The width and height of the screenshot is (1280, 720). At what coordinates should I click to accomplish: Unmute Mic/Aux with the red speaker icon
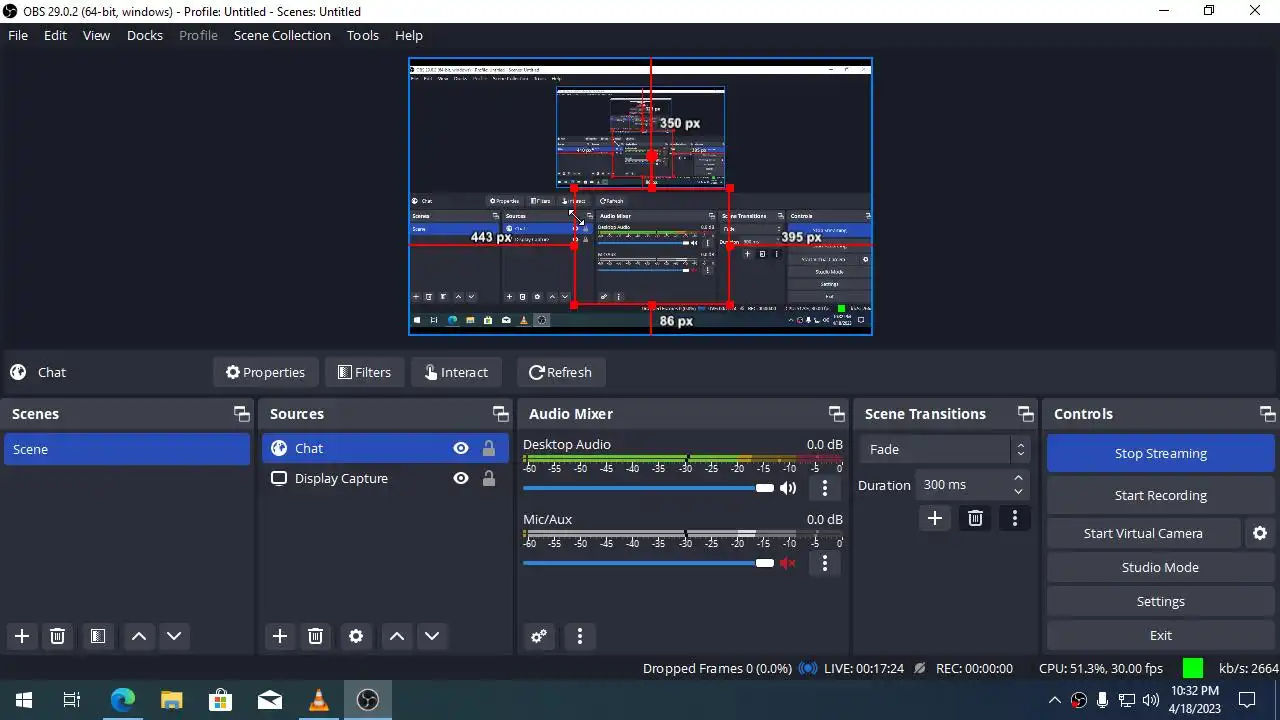tap(788, 563)
